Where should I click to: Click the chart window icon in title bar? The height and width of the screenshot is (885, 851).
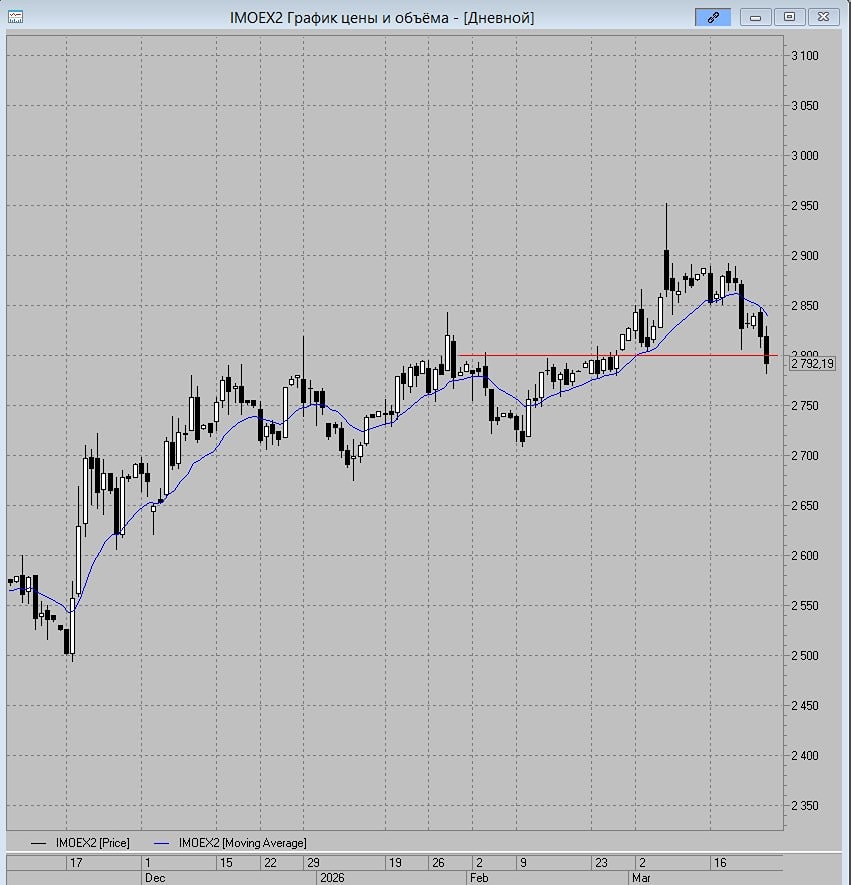pos(15,17)
